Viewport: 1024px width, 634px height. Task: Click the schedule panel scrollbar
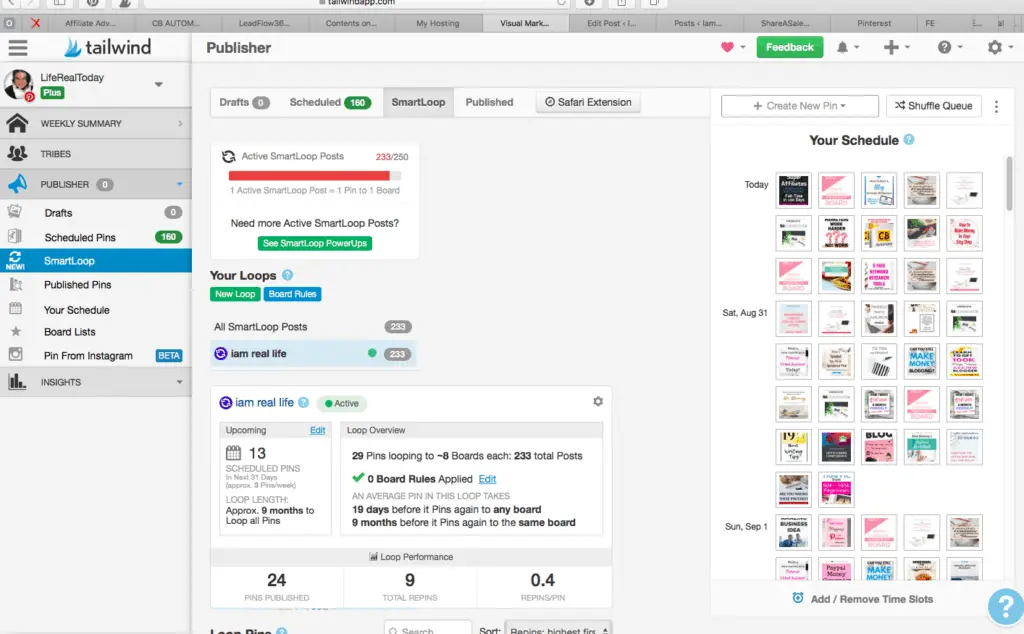pyautogui.click(x=1009, y=183)
